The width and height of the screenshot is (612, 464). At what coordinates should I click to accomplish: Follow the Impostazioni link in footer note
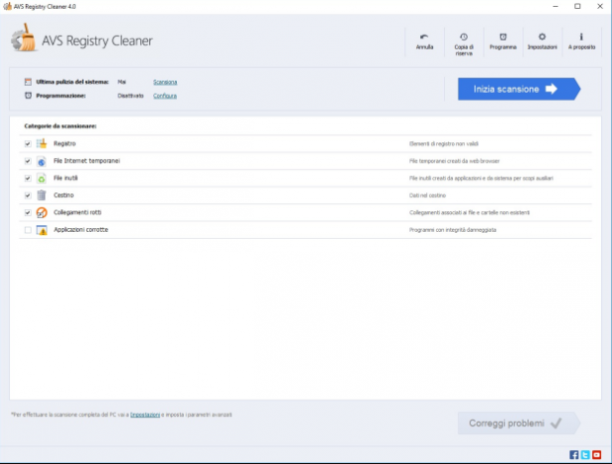point(145,414)
